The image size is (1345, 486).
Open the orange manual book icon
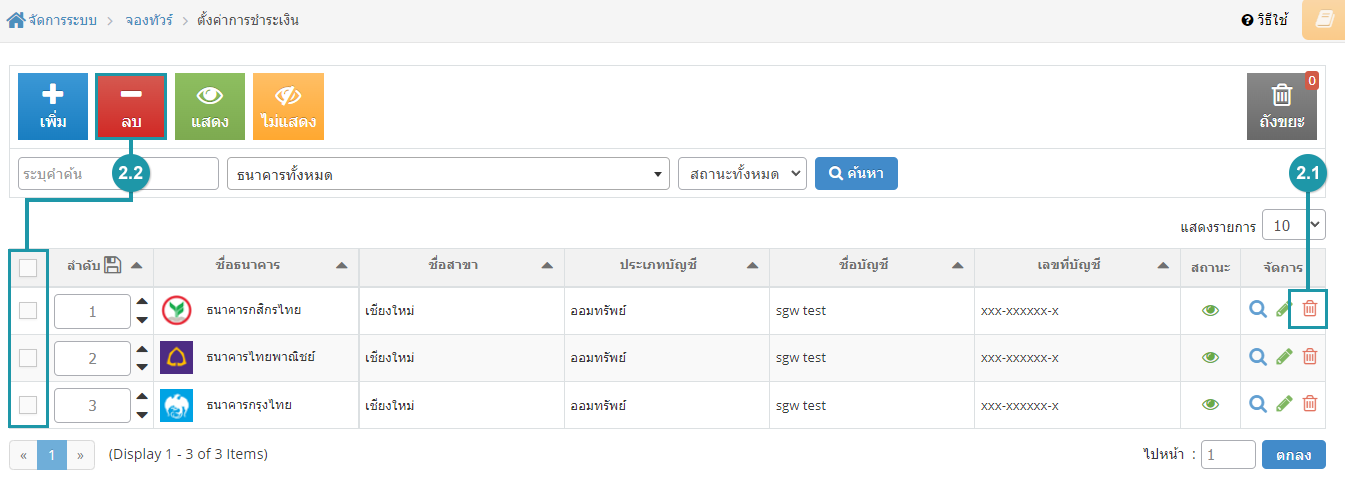pos(1323,20)
